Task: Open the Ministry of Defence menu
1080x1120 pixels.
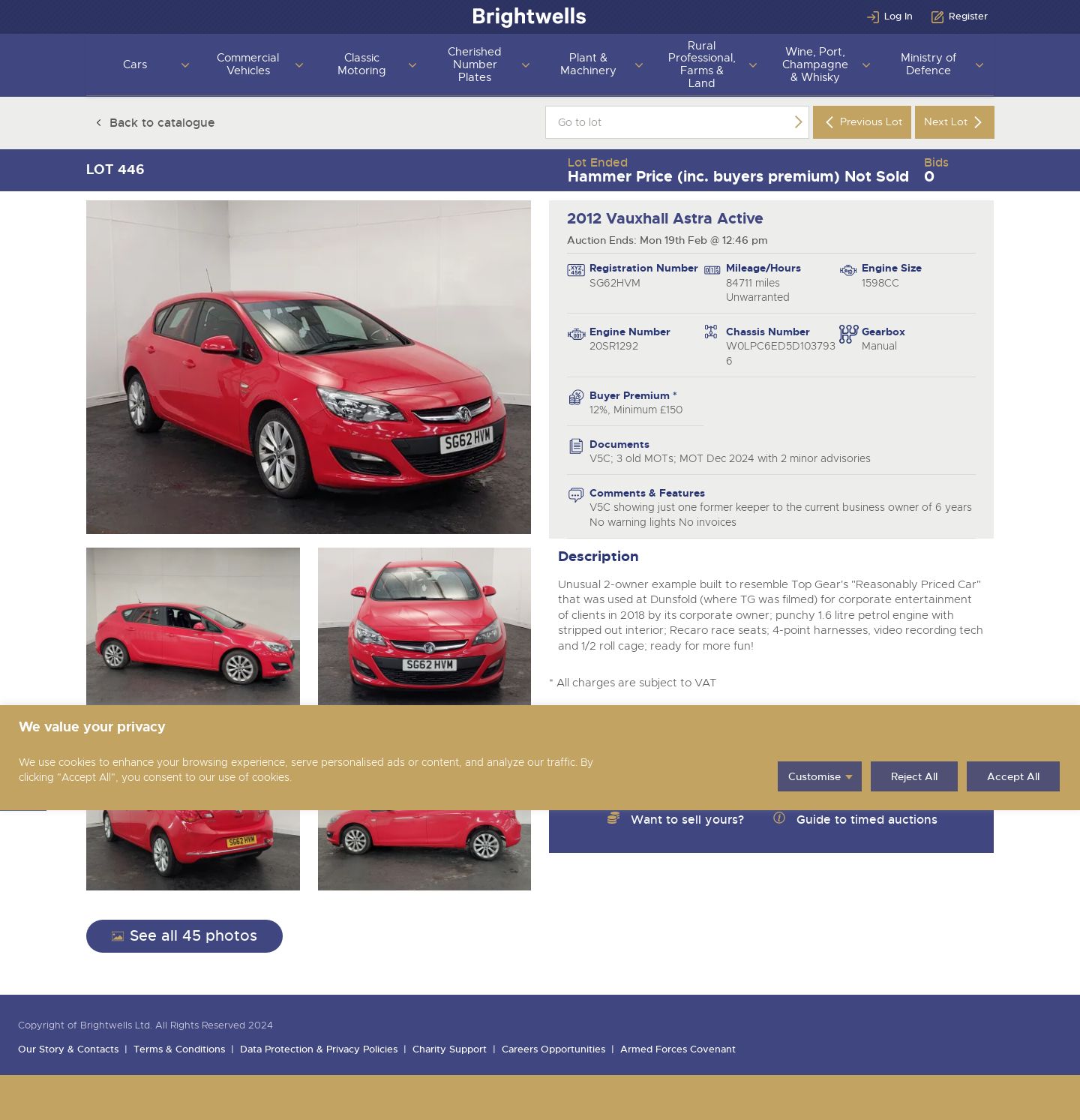Action: 928,65
